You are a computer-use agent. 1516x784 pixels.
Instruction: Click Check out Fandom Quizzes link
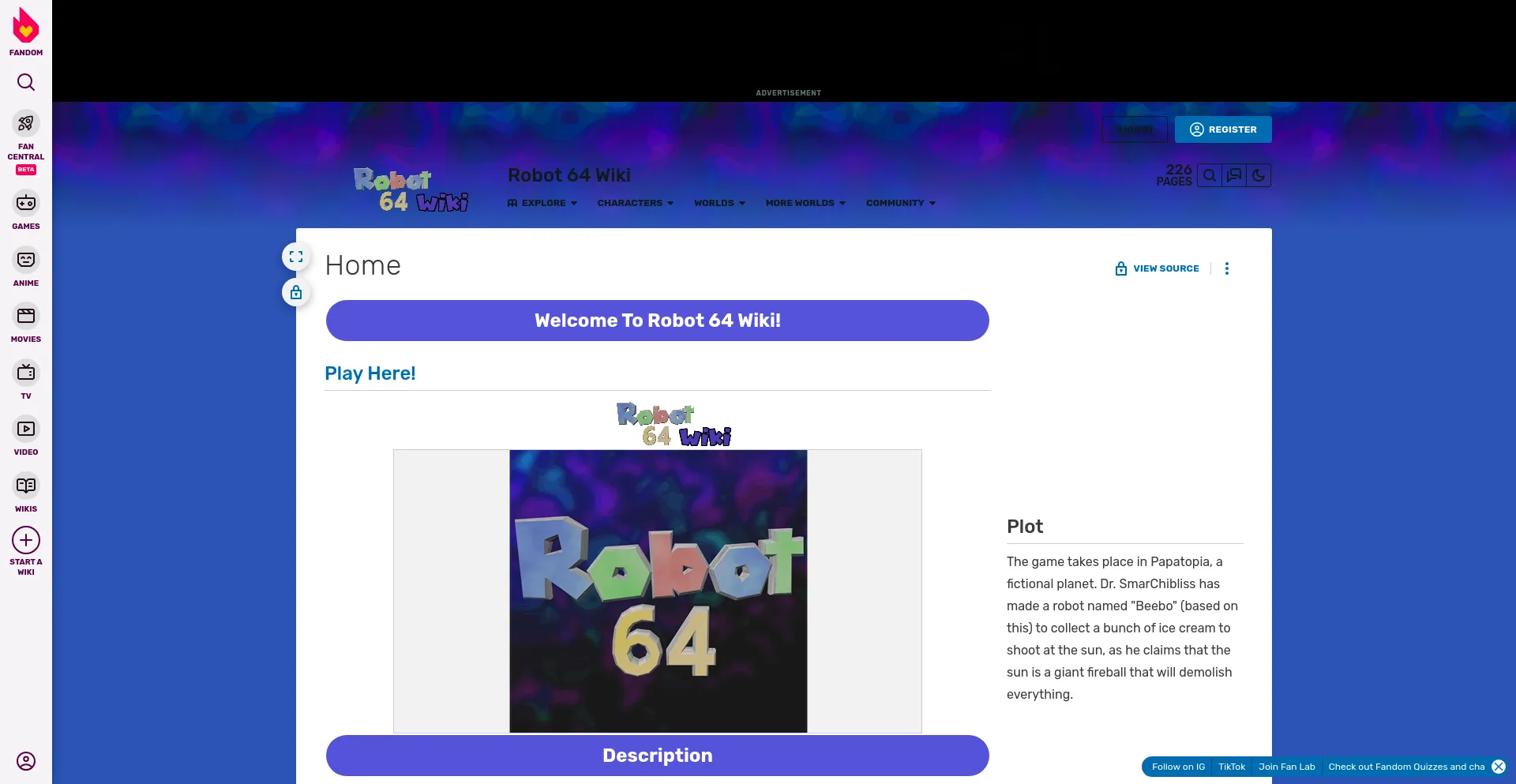pos(1406,767)
